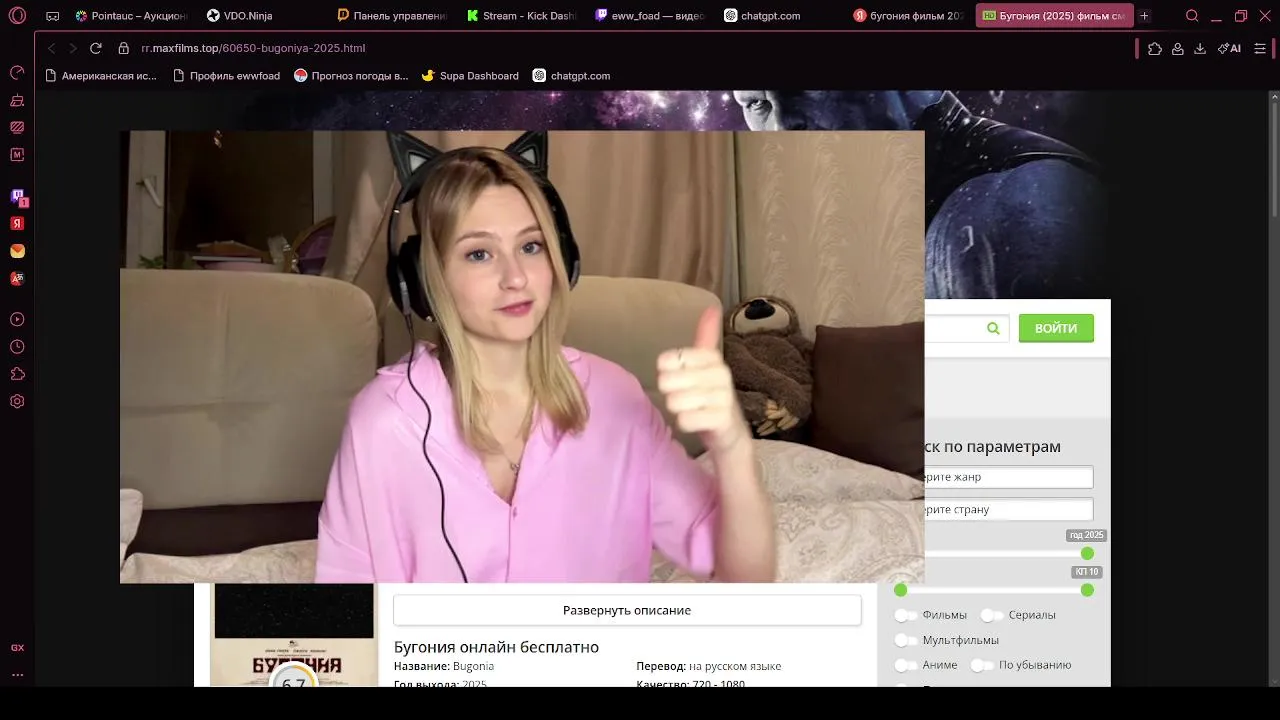Screen dimensions: 1280x720
Task: Open Supa Dashboard bookmark
Action: (470, 76)
